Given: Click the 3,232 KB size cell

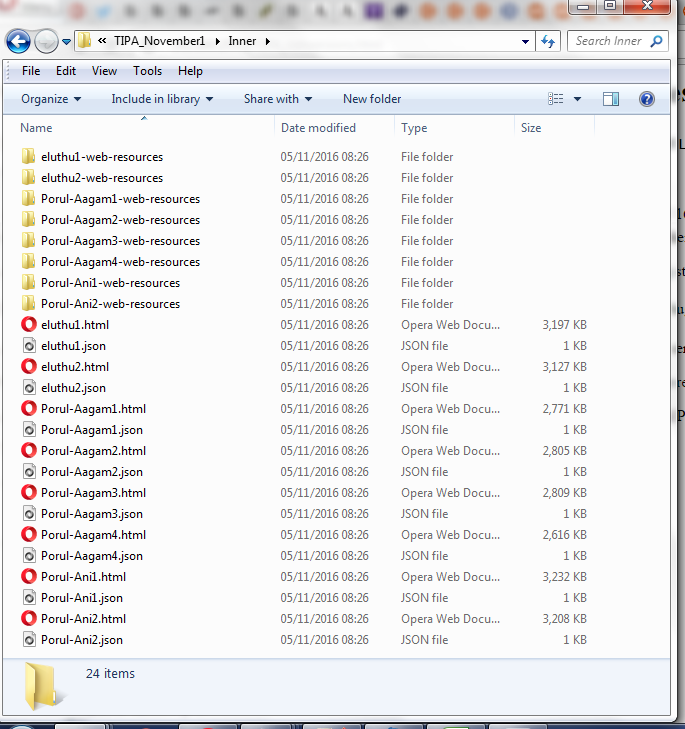Looking at the screenshot, I should click(x=564, y=577).
